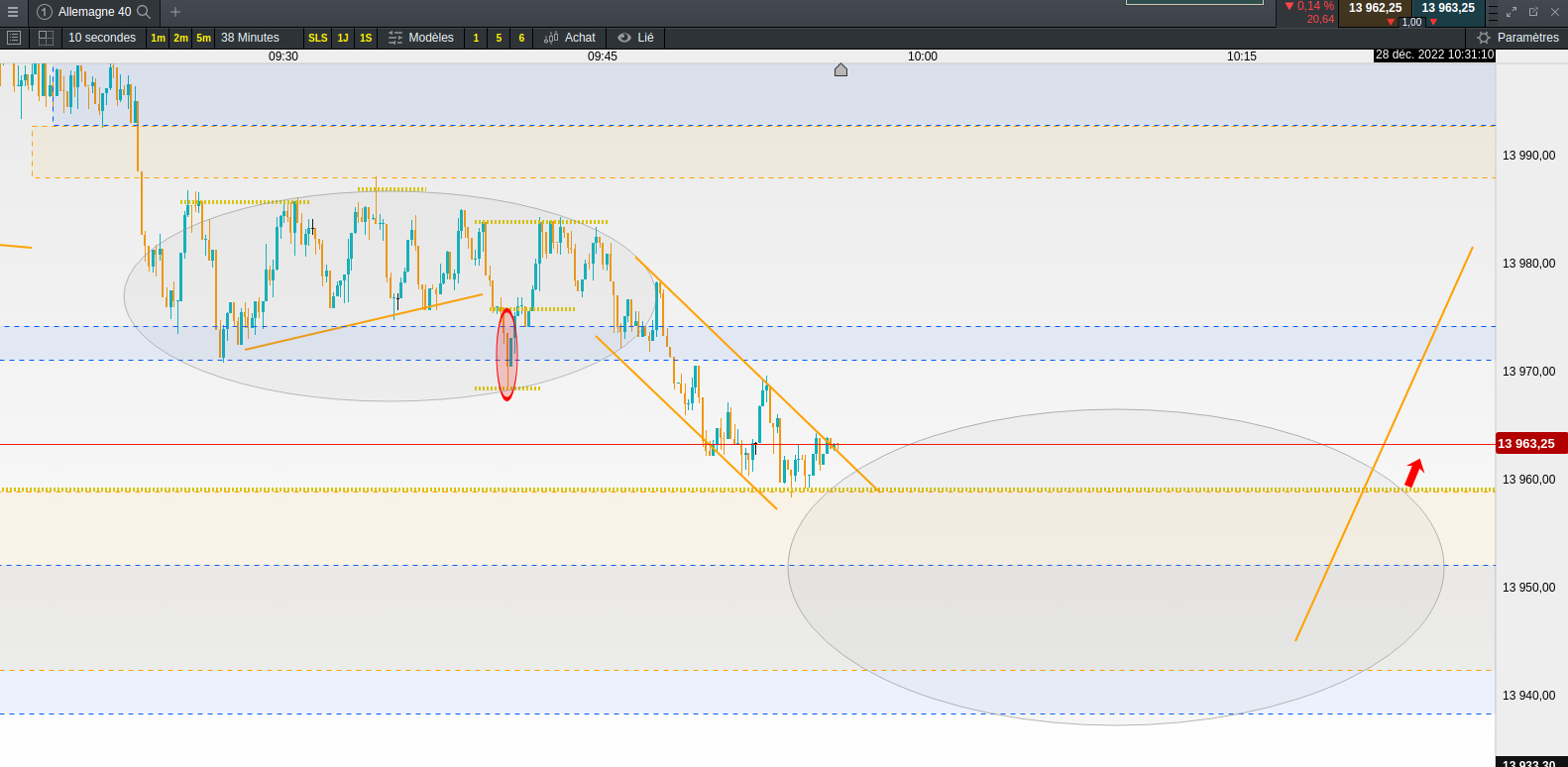1568x767 pixels.
Task: Close the chart panel
Action: click(x=1555, y=12)
